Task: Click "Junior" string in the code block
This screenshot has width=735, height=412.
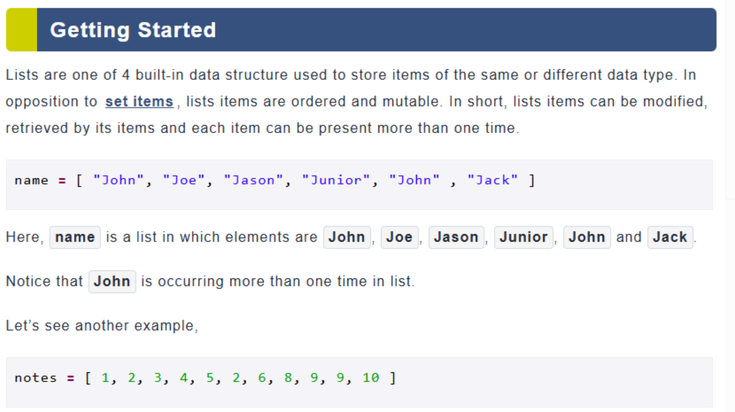Action: pos(336,180)
